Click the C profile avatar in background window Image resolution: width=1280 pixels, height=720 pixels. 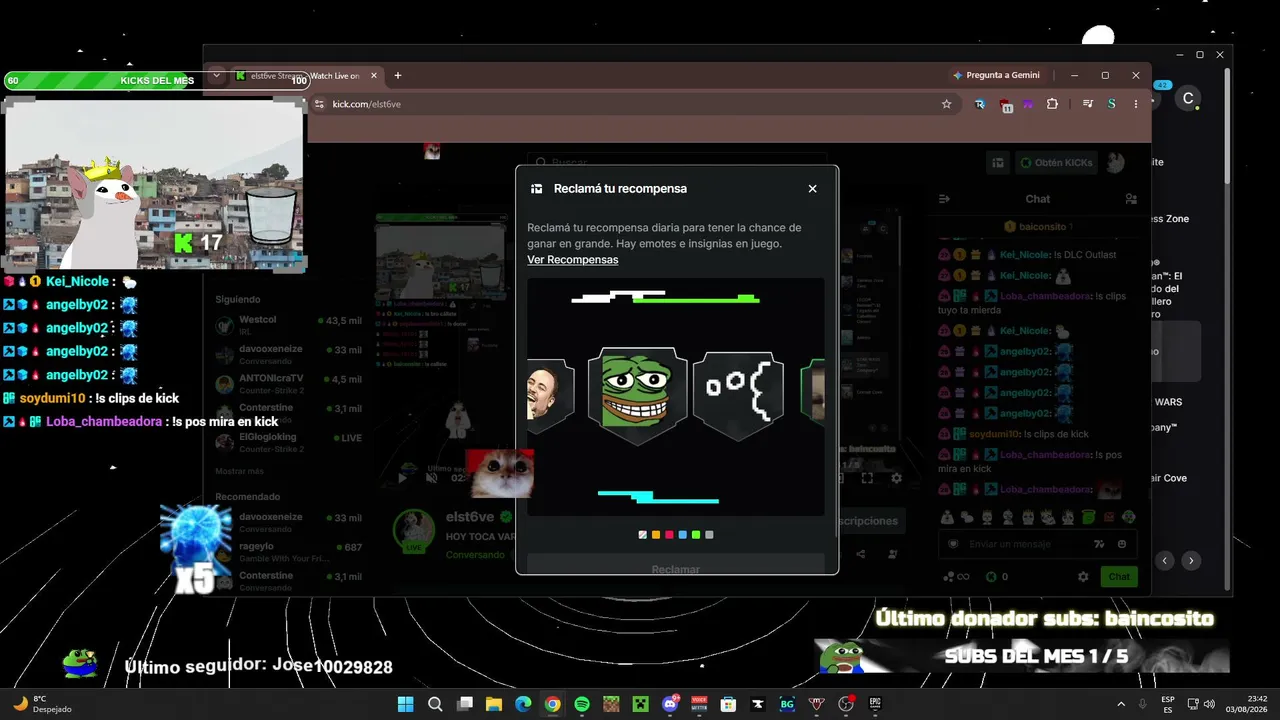click(x=1188, y=98)
